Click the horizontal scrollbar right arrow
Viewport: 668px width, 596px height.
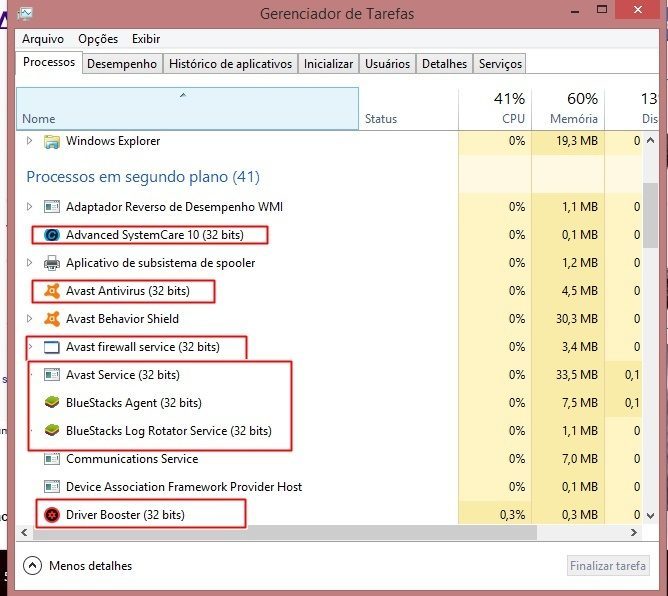(x=634, y=533)
